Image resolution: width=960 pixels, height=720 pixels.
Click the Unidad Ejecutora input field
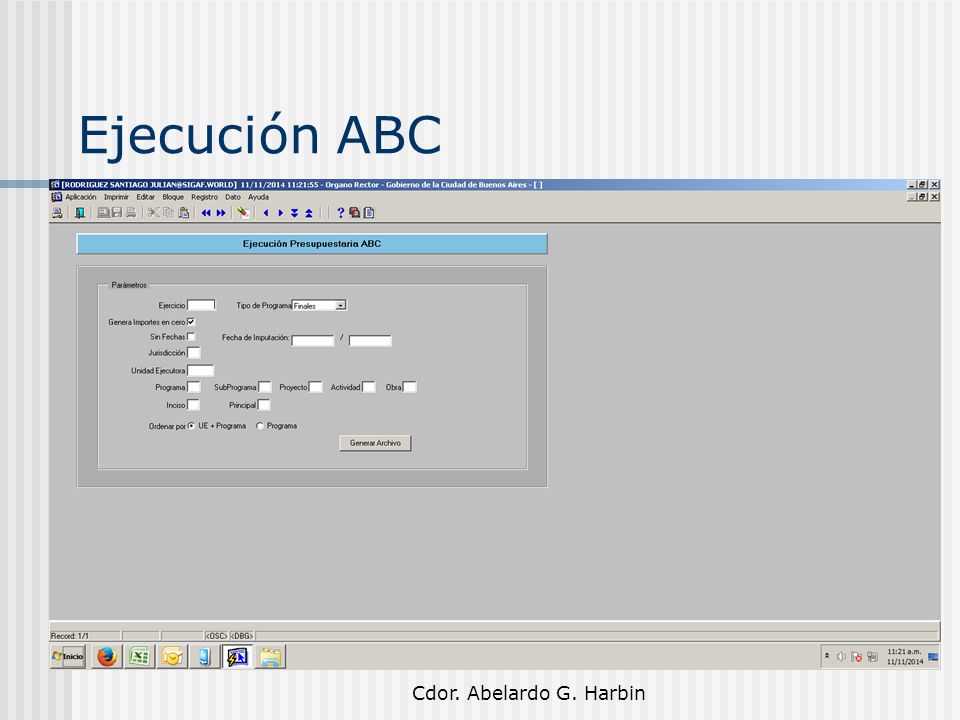point(200,370)
